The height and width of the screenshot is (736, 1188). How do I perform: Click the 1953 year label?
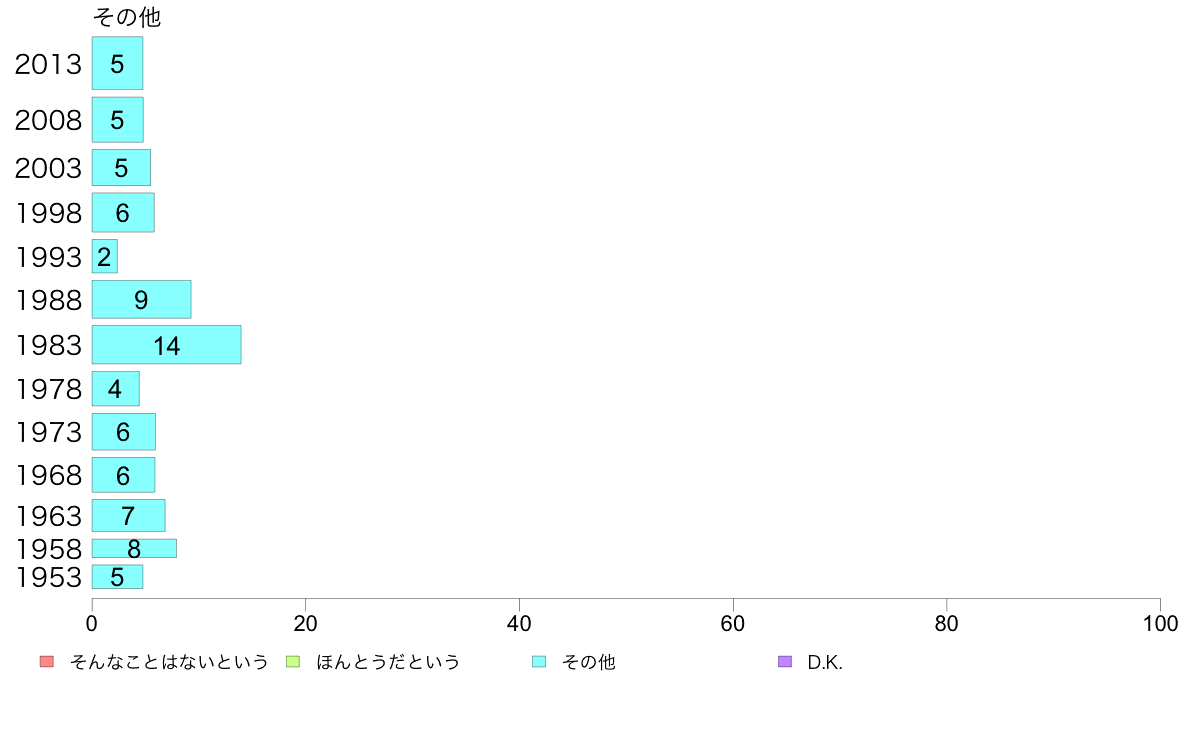pos(48,577)
